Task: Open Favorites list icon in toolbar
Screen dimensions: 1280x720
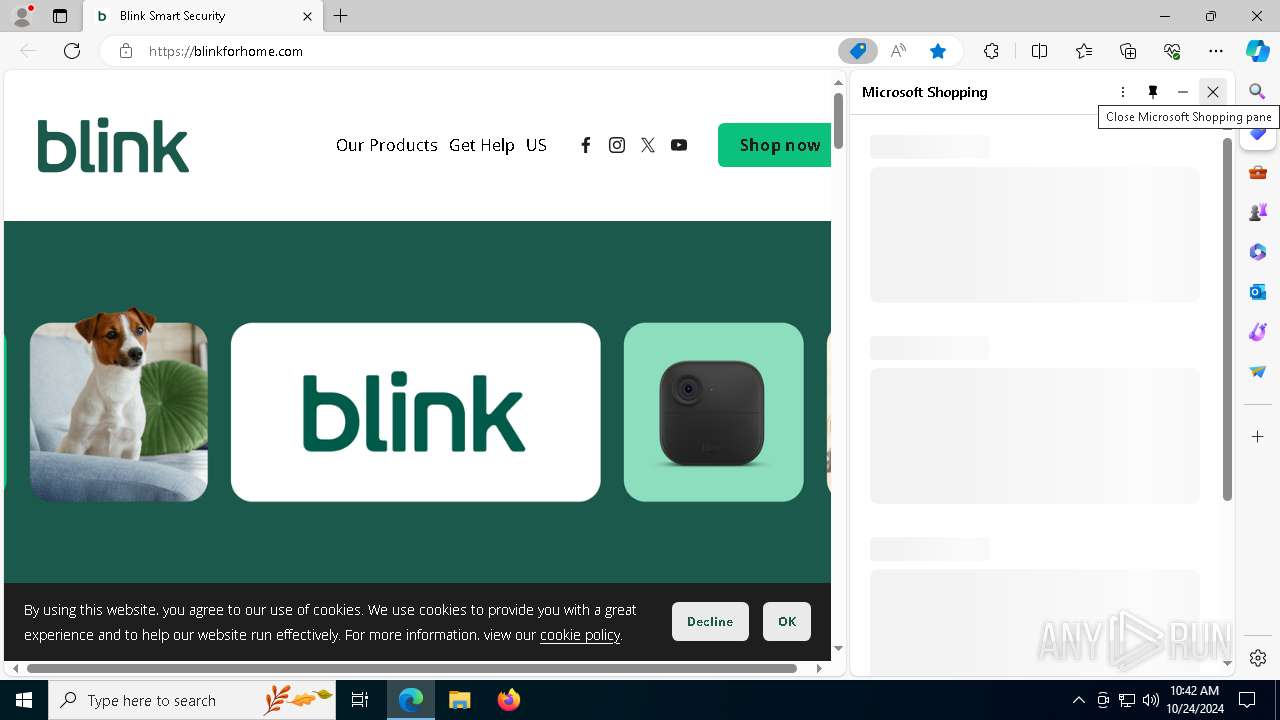Action: coord(1084,51)
